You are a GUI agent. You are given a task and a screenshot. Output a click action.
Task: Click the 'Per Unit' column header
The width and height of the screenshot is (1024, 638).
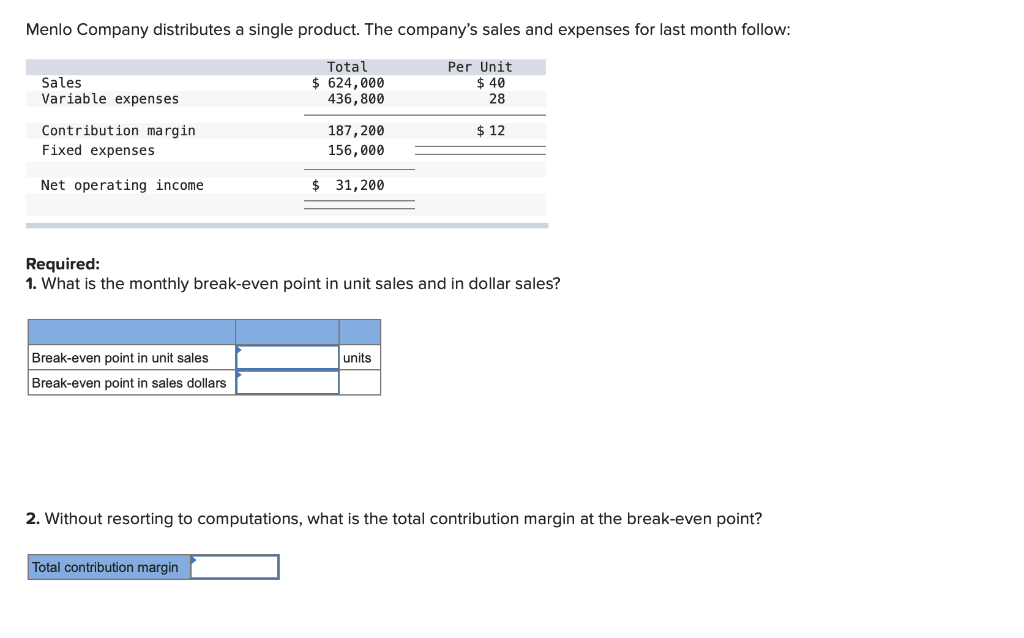480,67
